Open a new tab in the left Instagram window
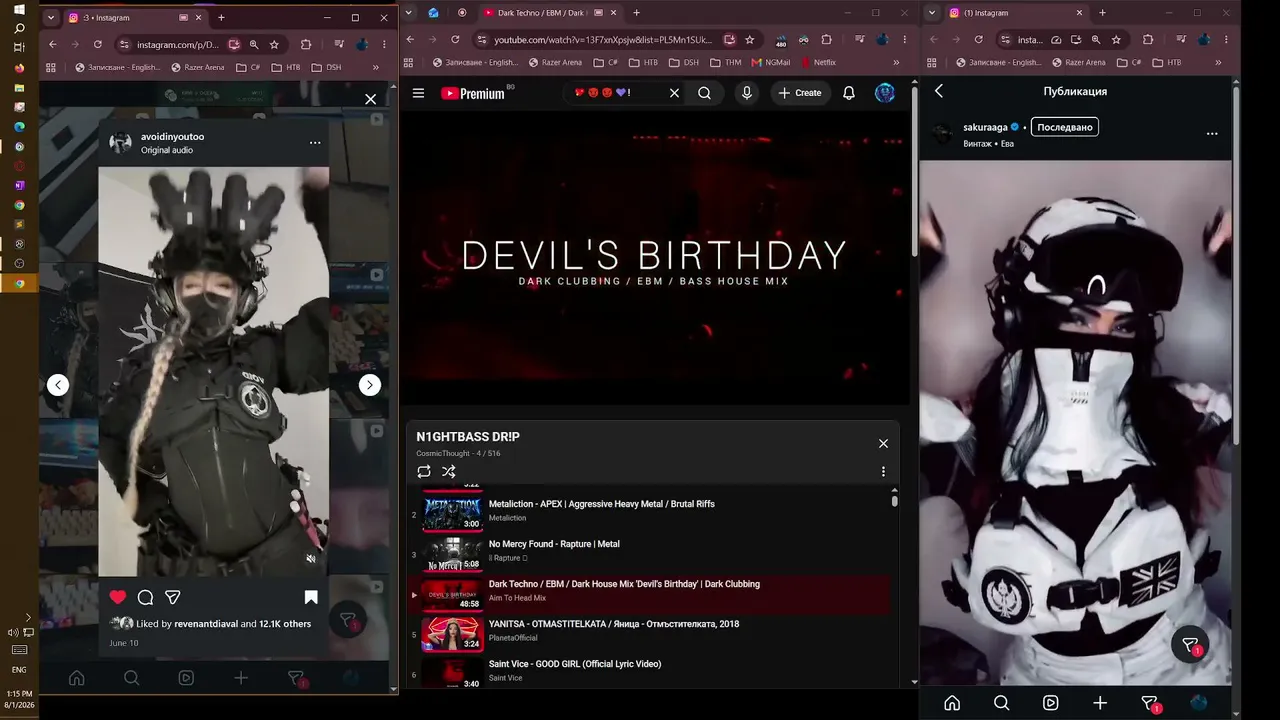 pos(221,17)
